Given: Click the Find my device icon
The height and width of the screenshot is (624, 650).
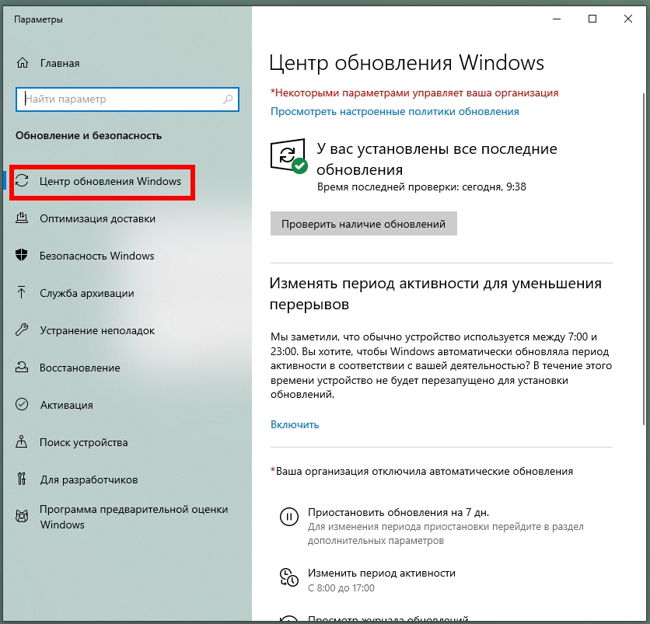Looking at the screenshot, I should pyautogui.click(x=22, y=442).
